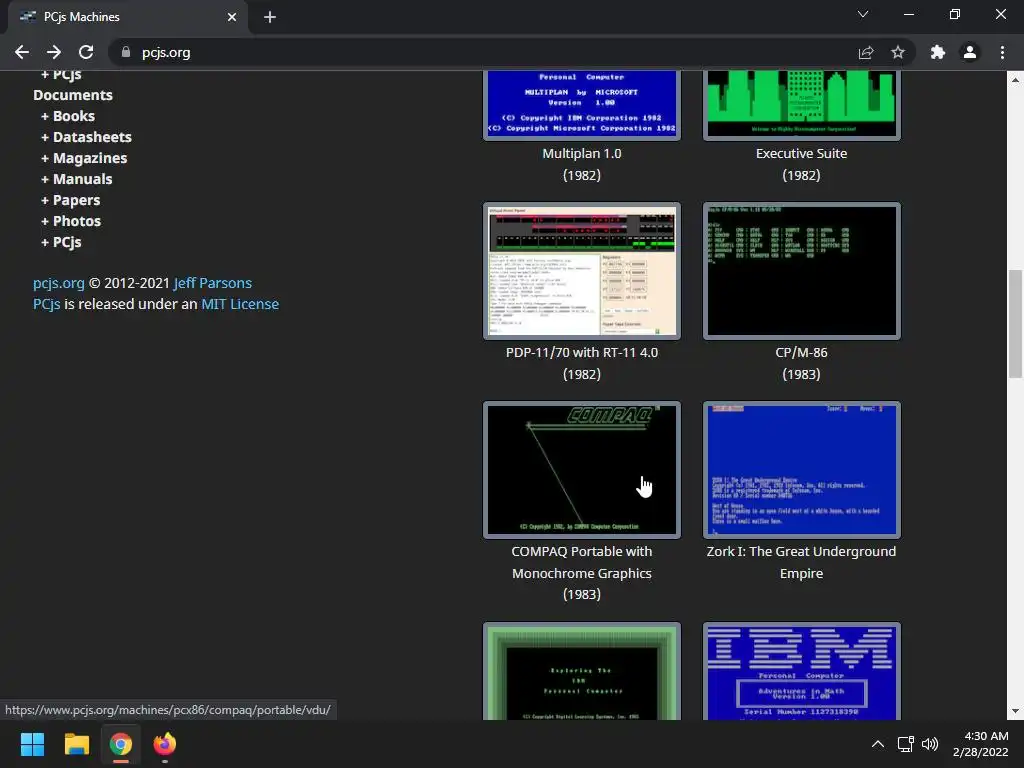
Task: Click COMPAQ Portable with Monochrome Graphics caption
Action: (x=582, y=562)
